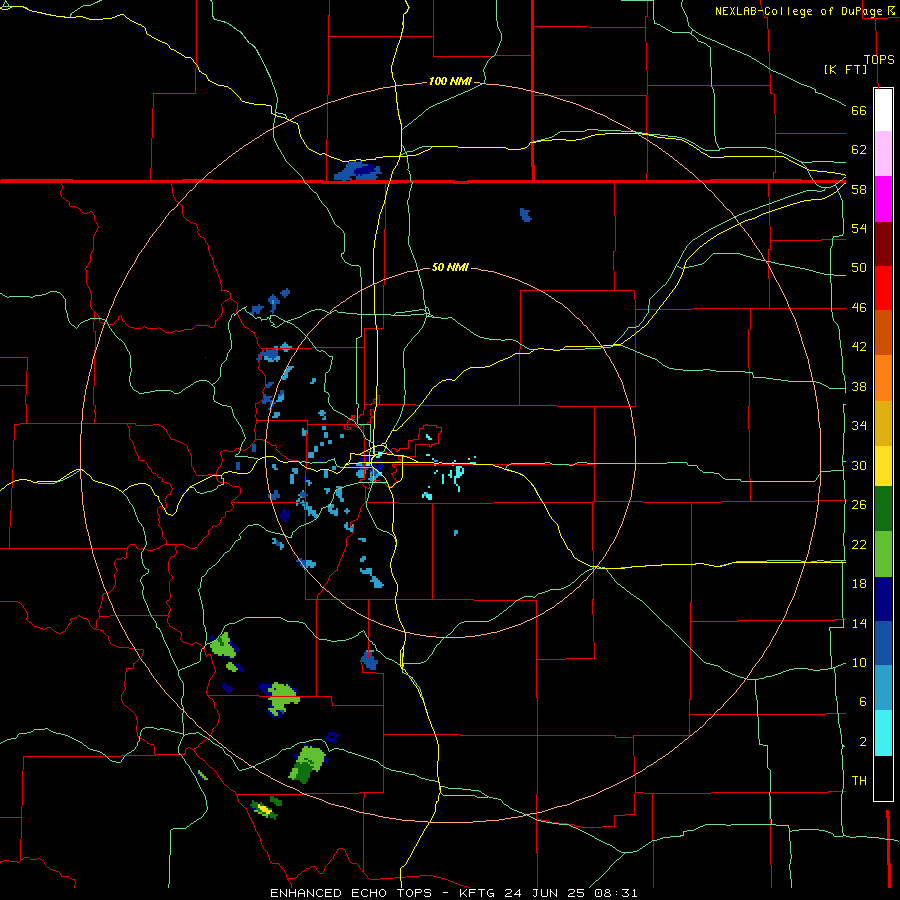Click the white color swatch above 66

(883, 110)
